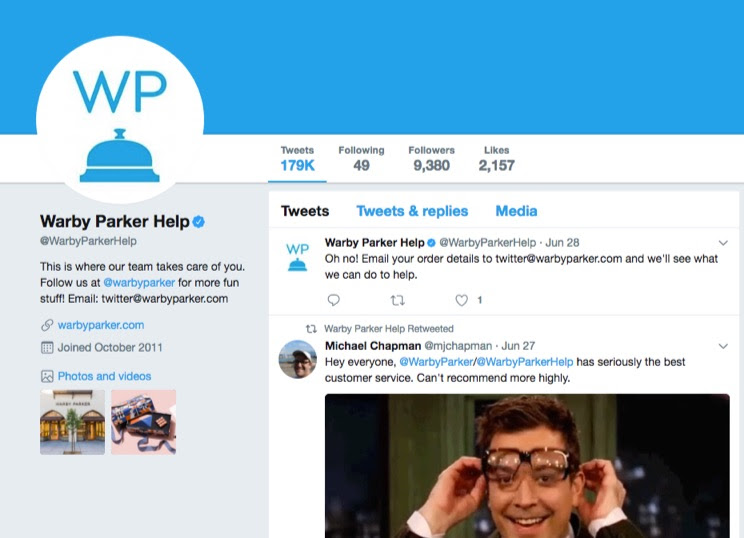Click the blue verified badge next to profile name
The image size is (744, 538).
point(199,222)
